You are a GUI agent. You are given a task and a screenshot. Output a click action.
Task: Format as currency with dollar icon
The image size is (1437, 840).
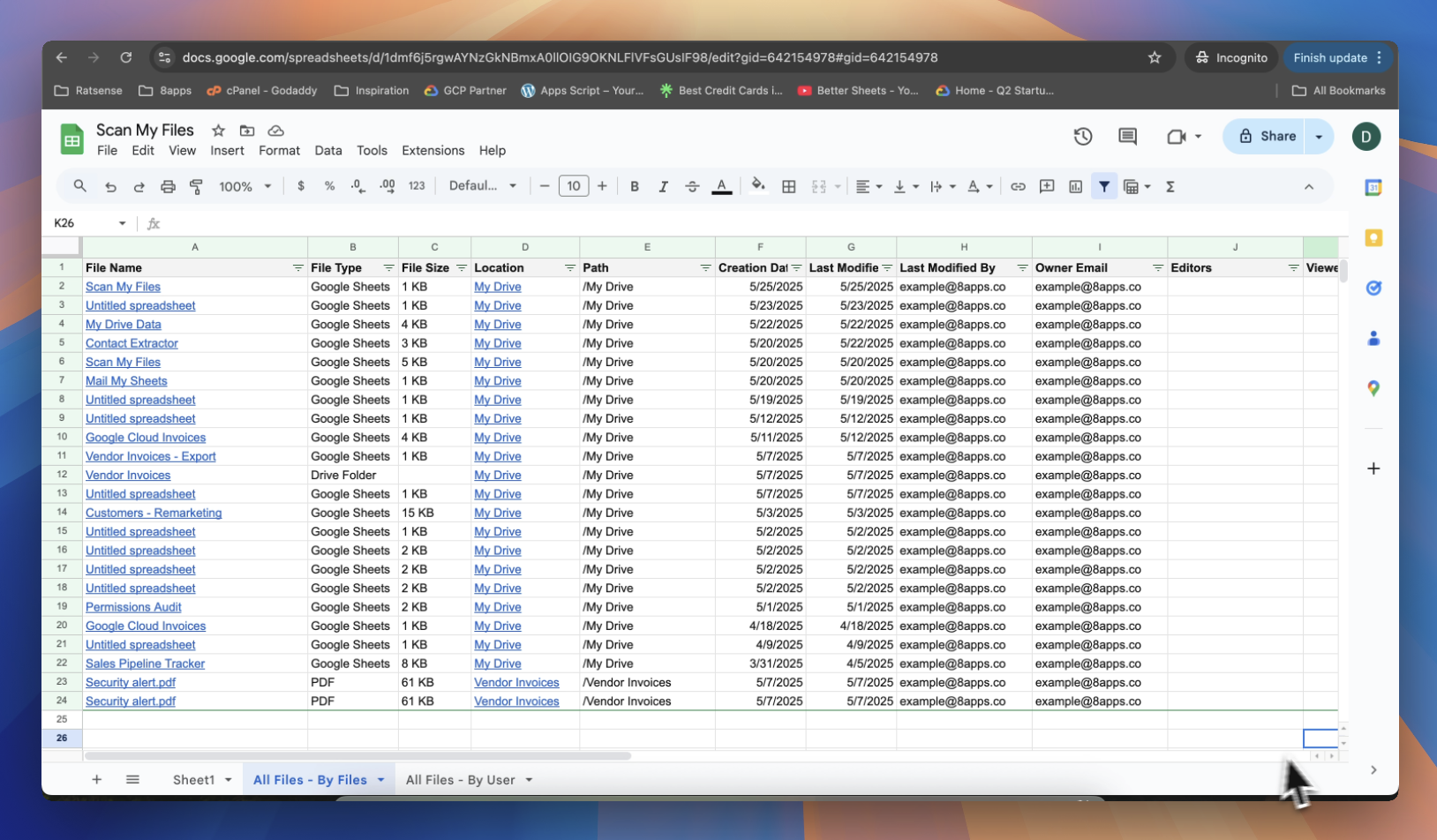point(301,186)
